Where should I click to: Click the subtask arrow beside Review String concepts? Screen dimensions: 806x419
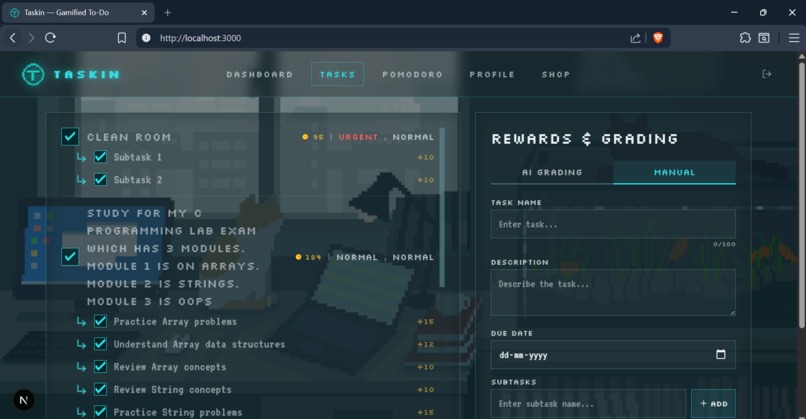81,390
